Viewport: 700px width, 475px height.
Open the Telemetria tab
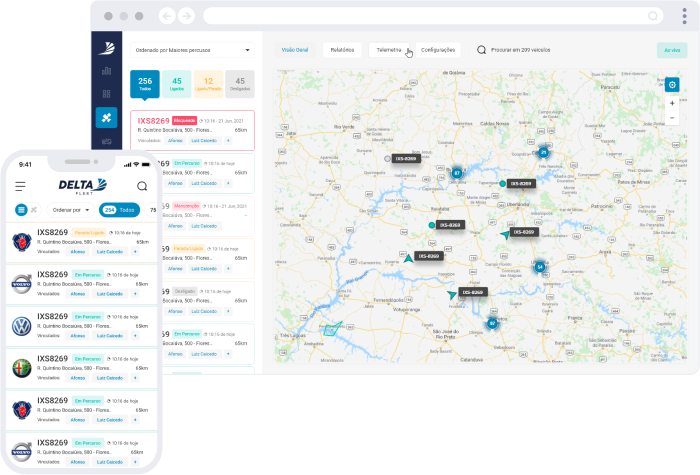pos(389,49)
